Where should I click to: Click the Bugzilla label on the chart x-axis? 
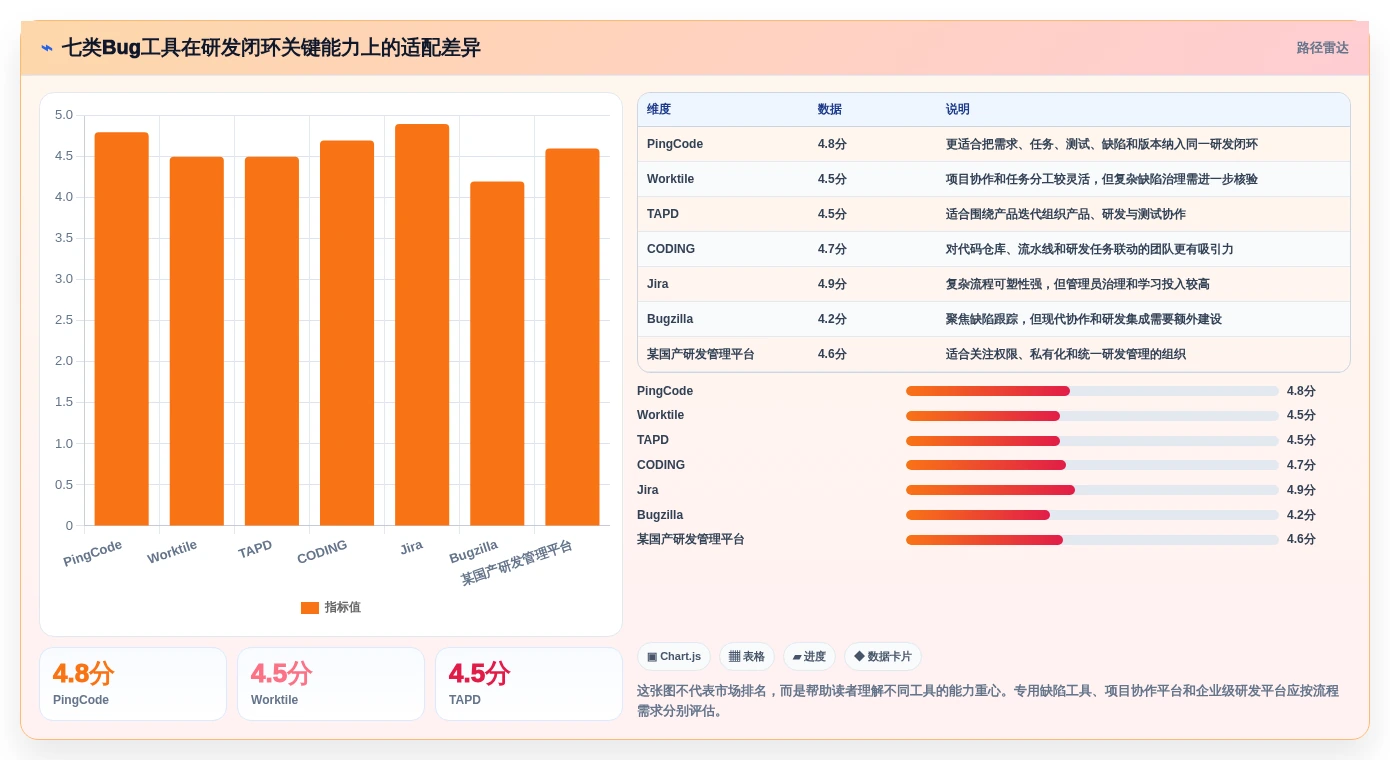point(474,552)
